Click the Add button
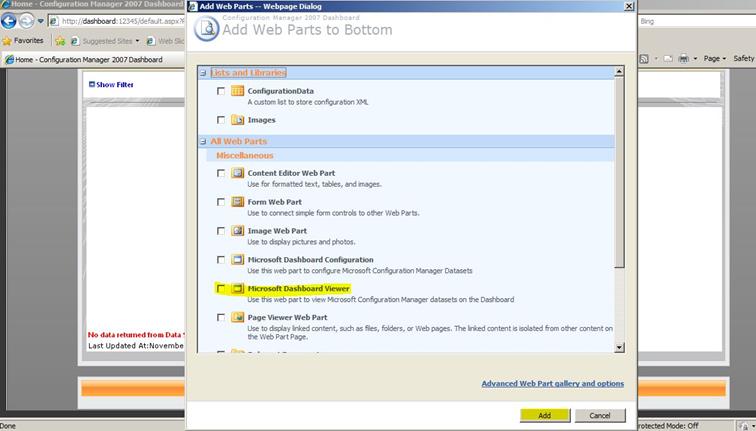Viewport: 756px width, 431px height. tap(545, 415)
